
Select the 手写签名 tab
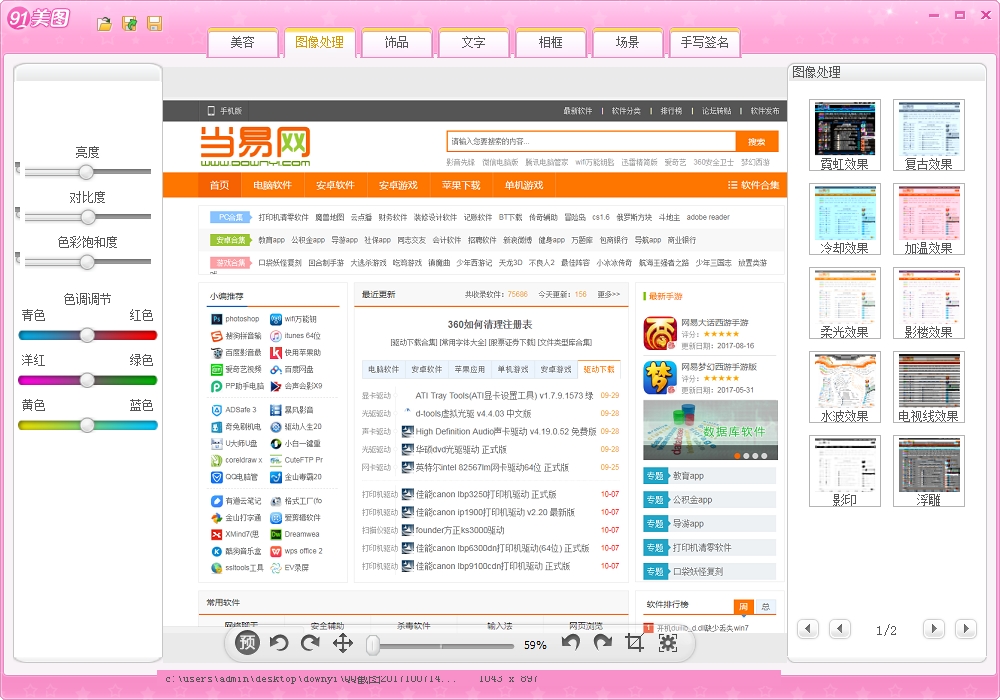click(x=705, y=42)
